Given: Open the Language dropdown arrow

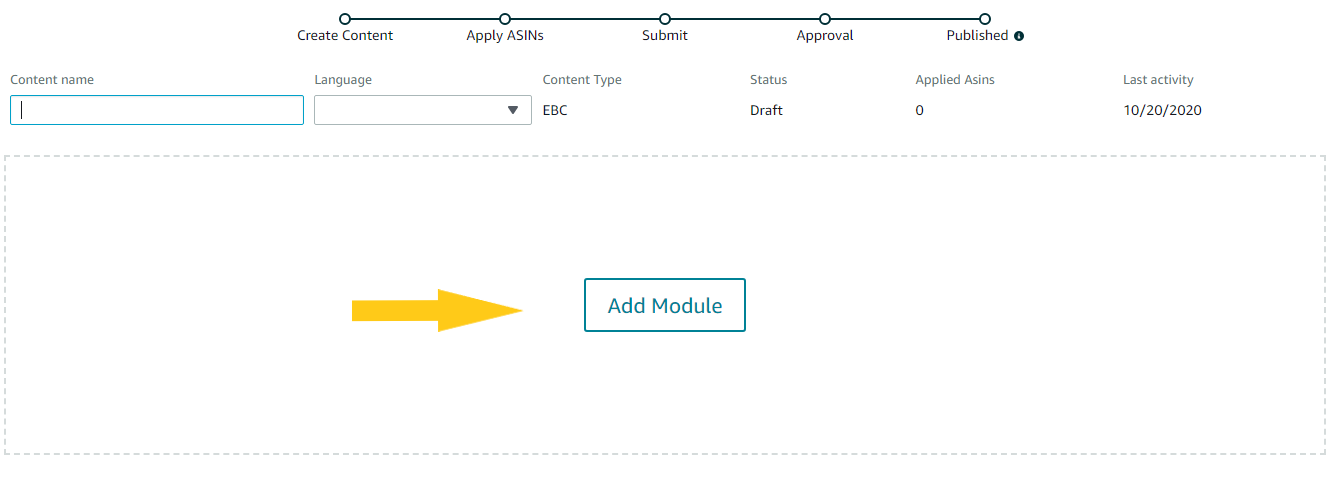Looking at the screenshot, I should pyautogui.click(x=513, y=110).
